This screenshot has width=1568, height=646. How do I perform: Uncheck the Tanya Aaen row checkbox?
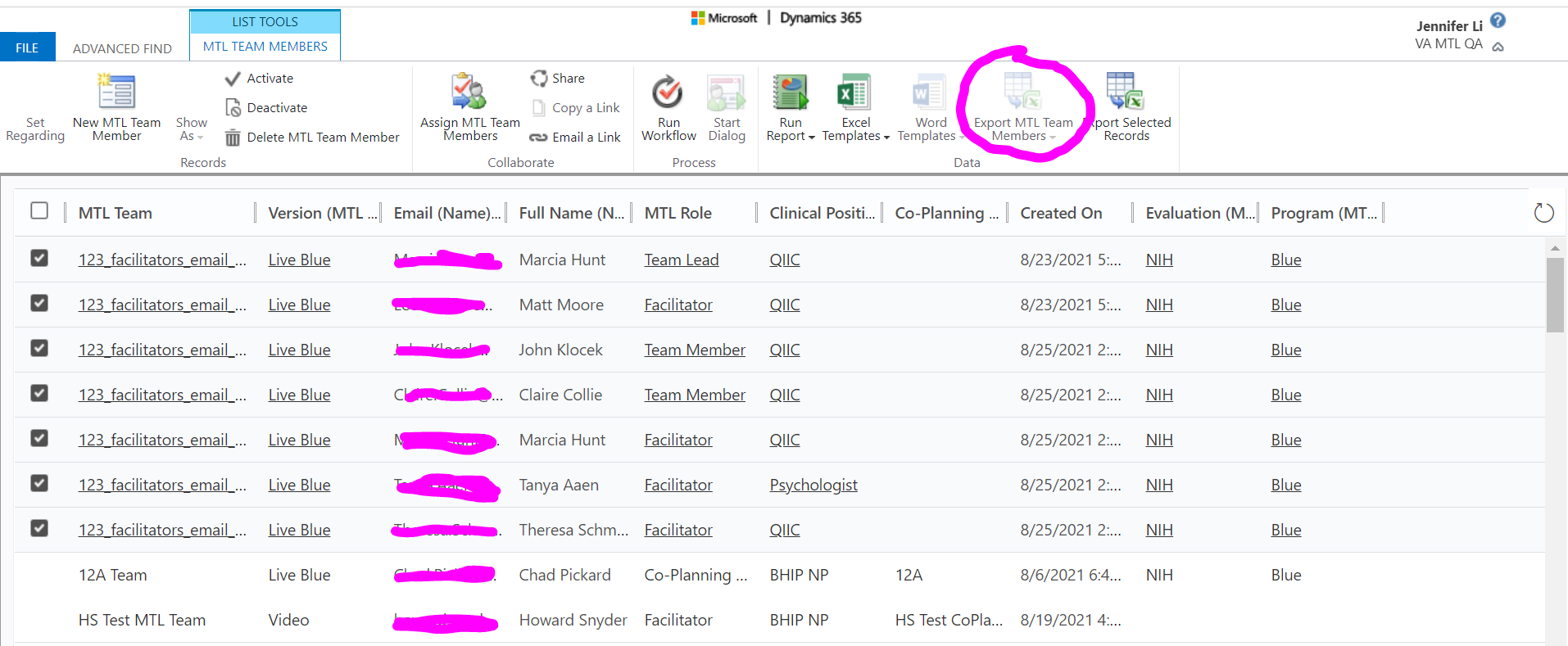39,484
